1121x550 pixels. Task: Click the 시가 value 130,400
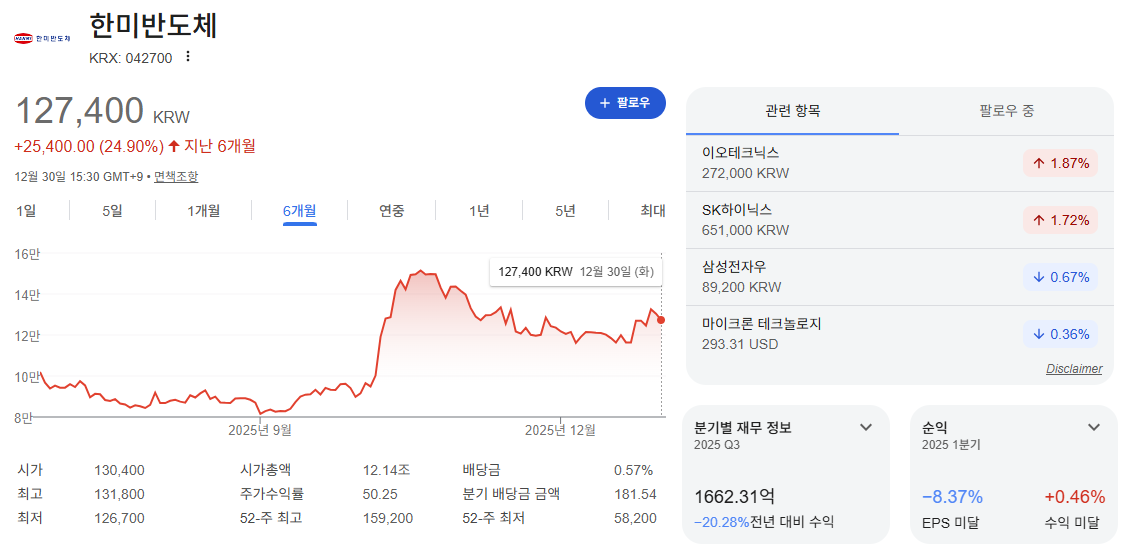coord(119,471)
